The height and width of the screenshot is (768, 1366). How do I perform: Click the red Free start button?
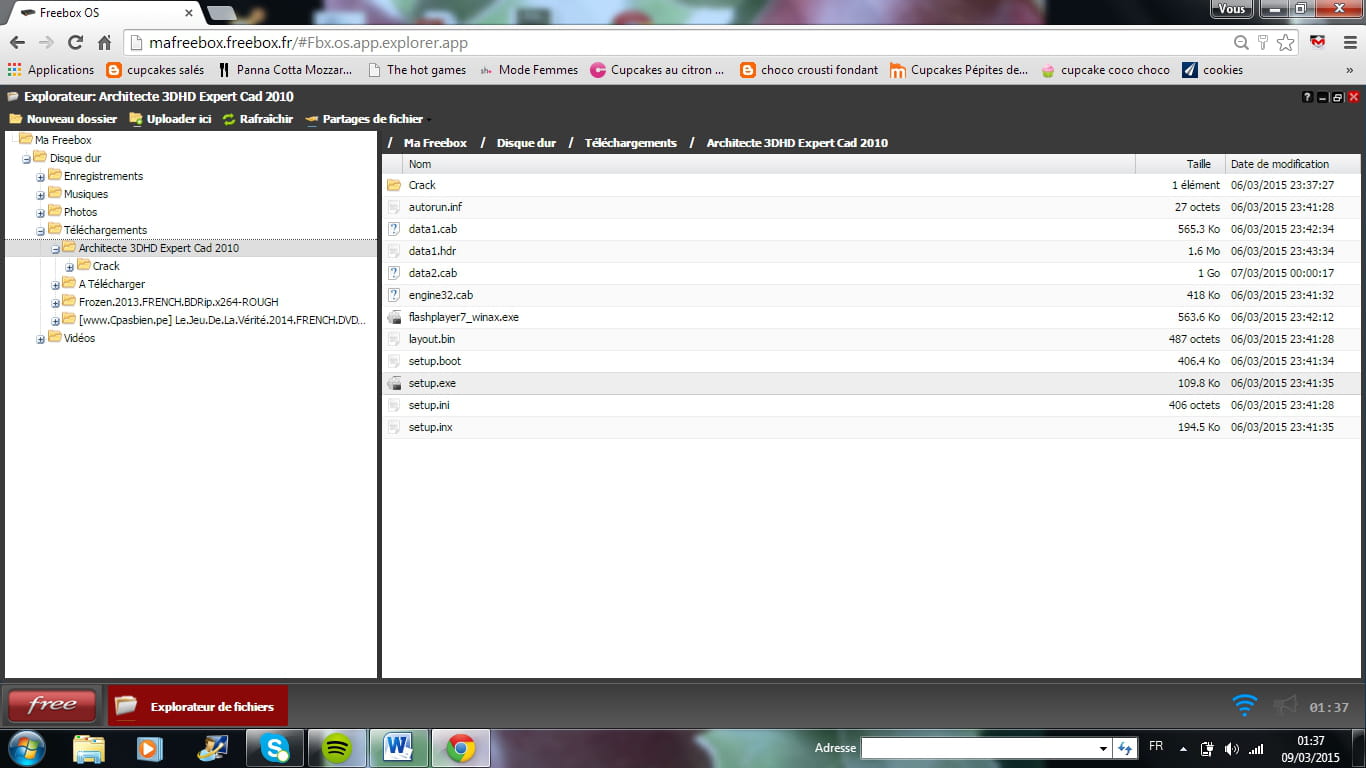(x=52, y=705)
